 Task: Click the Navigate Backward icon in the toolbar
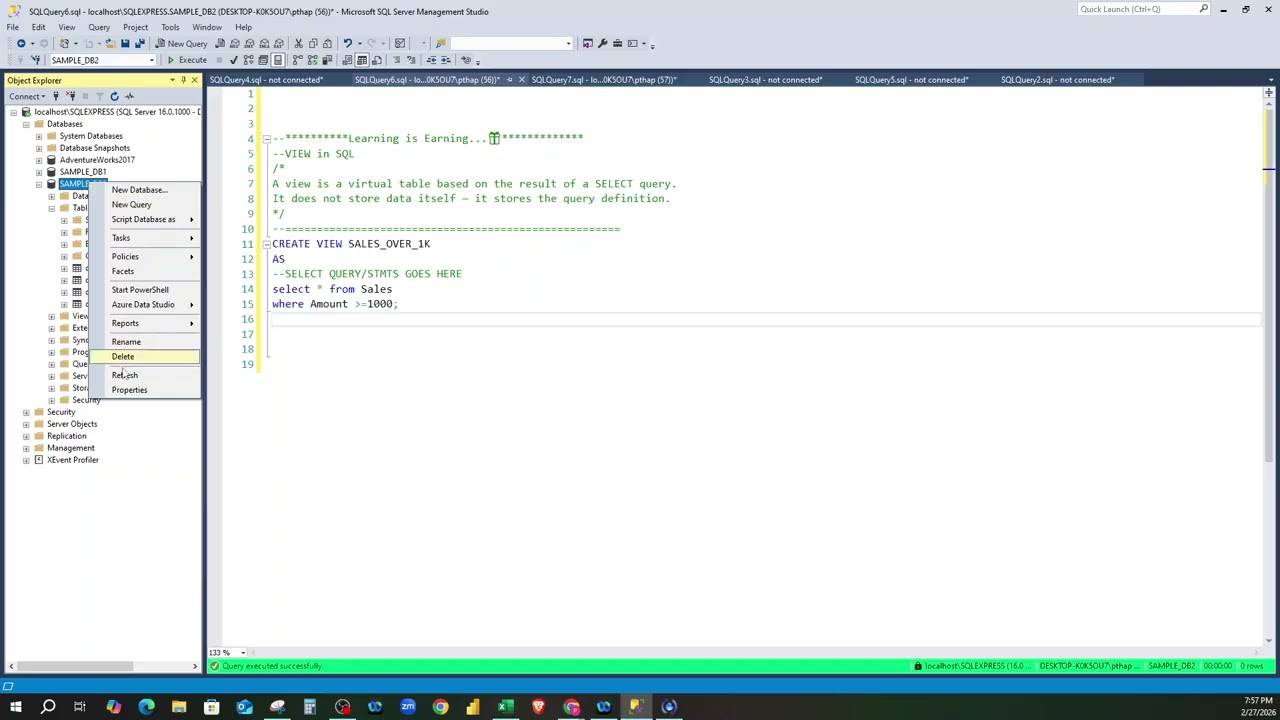coord(20,43)
